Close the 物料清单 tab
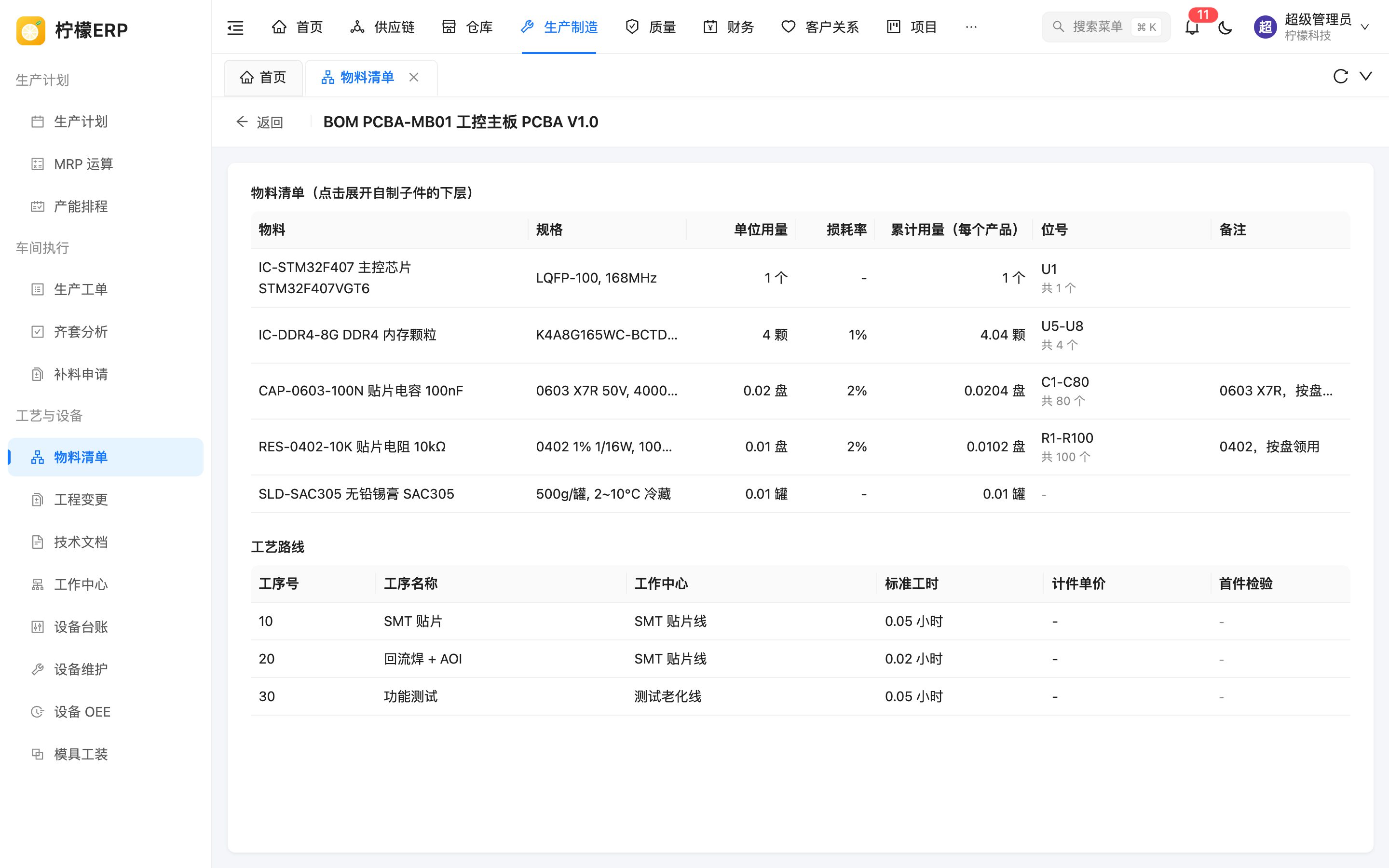Image resolution: width=1389 pixels, height=868 pixels. [x=414, y=77]
